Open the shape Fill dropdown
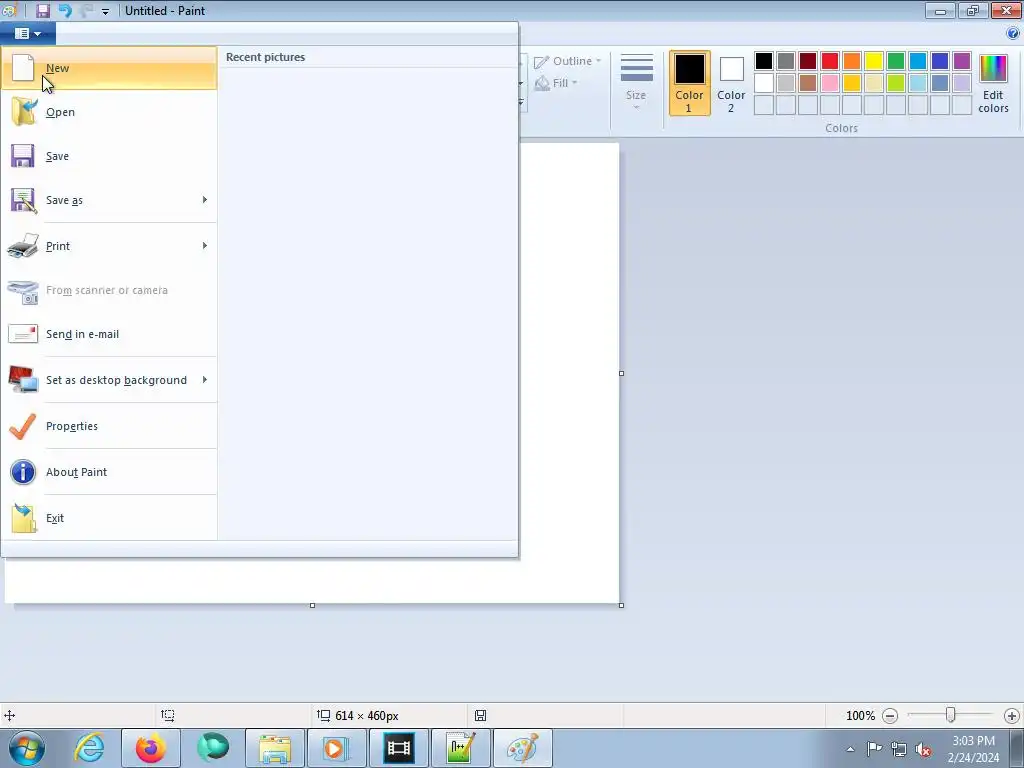Image resolution: width=1024 pixels, height=768 pixels. coord(556,83)
